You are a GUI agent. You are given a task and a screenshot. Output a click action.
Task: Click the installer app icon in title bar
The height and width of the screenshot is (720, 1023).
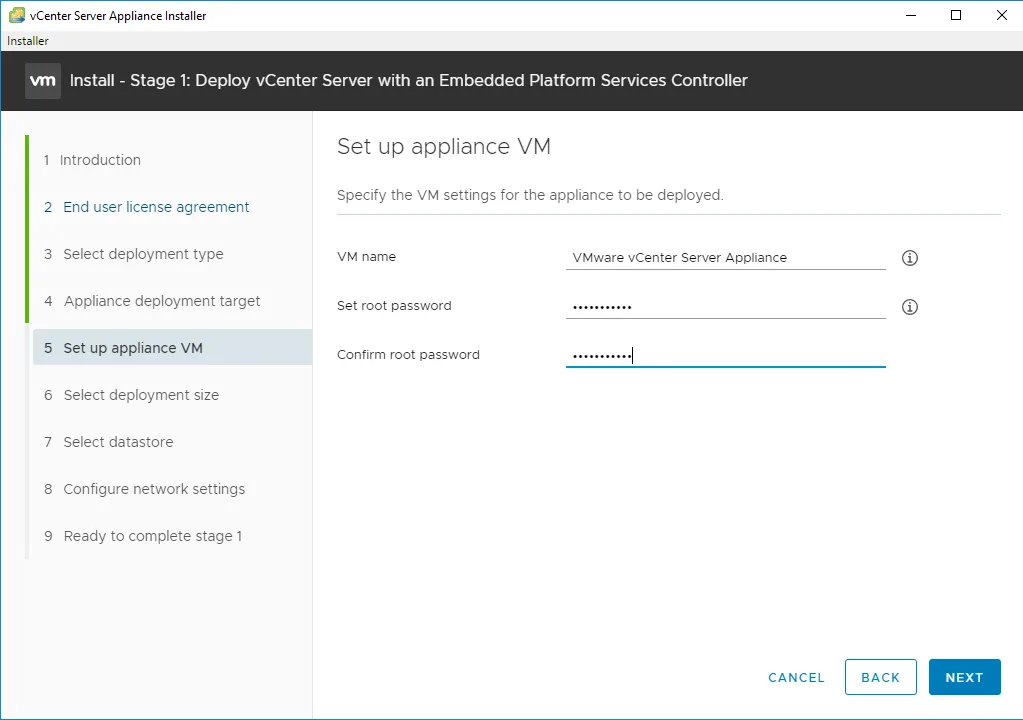(x=17, y=15)
